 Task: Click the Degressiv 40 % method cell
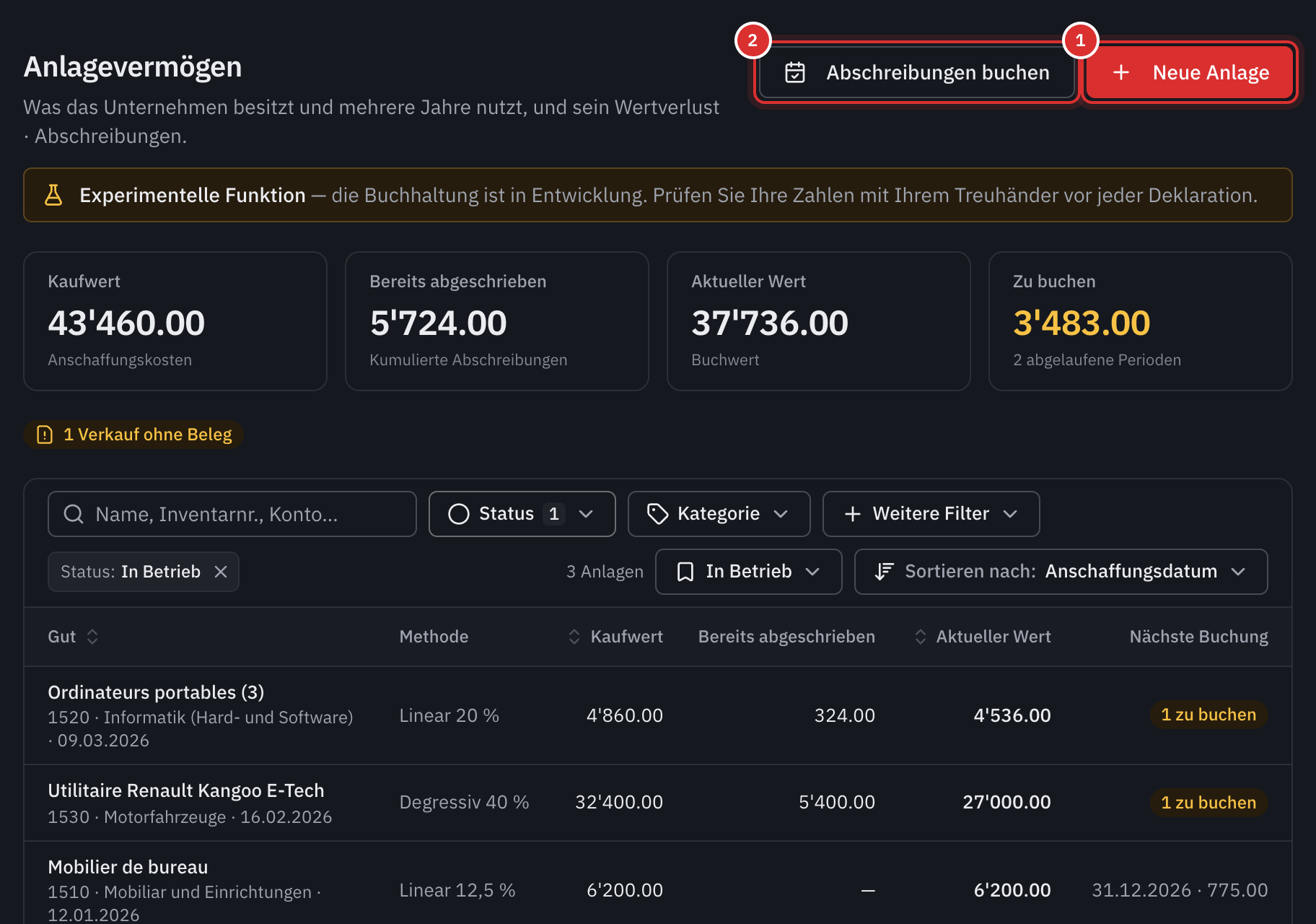(464, 803)
